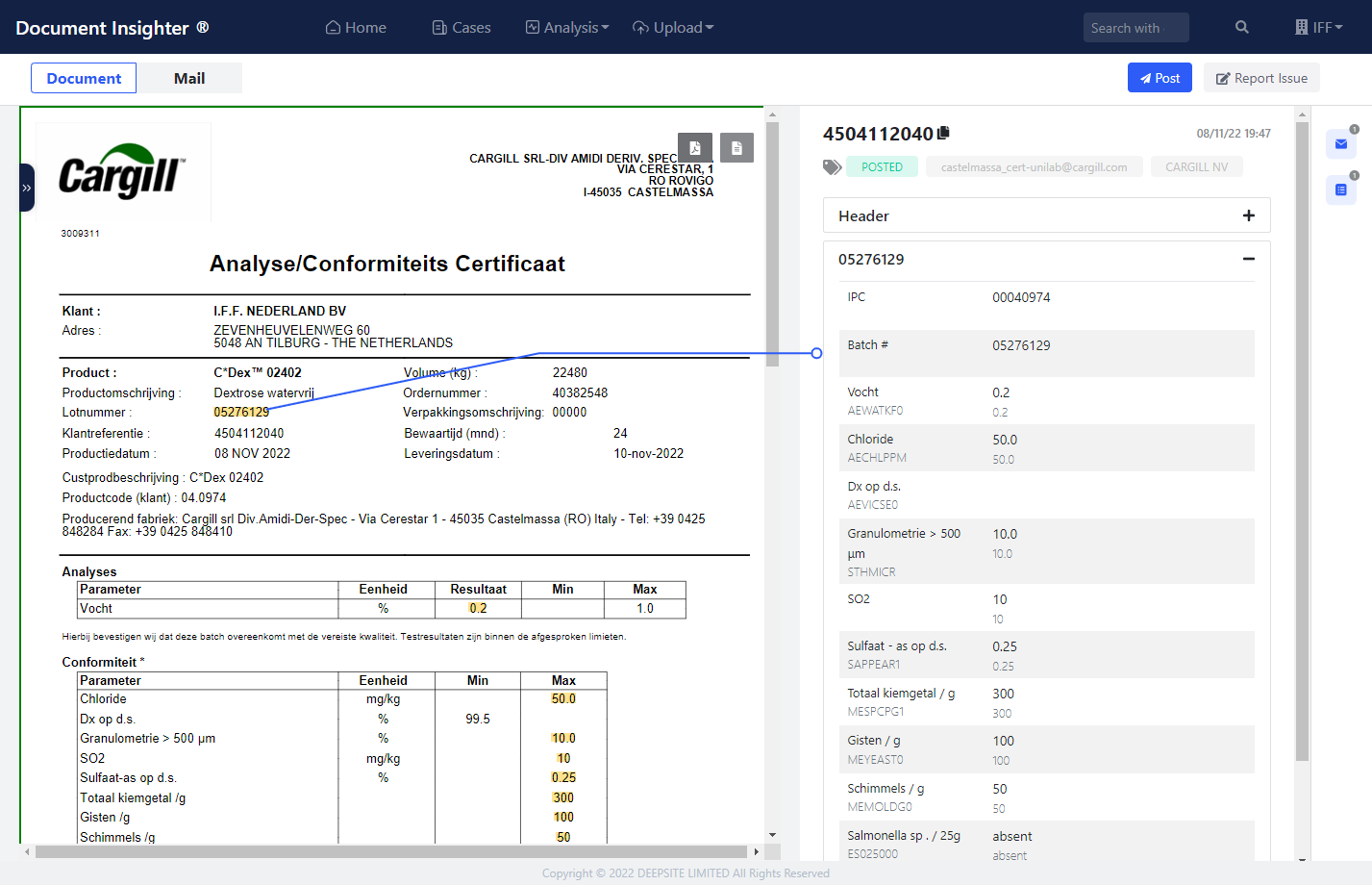This screenshot has width=1372, height=885.
Task: Open the PDF view of the document
Action: tap(694, 148)
